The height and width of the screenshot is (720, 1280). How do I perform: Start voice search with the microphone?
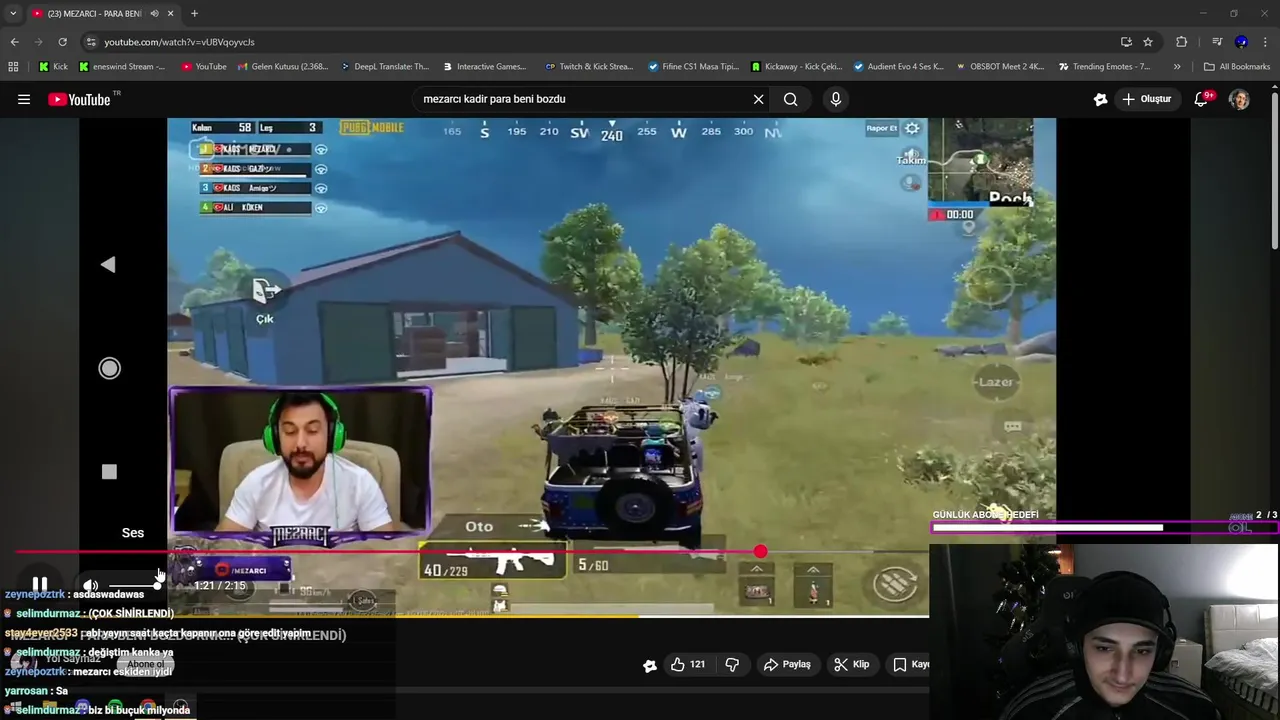click(x=836, y=99)
